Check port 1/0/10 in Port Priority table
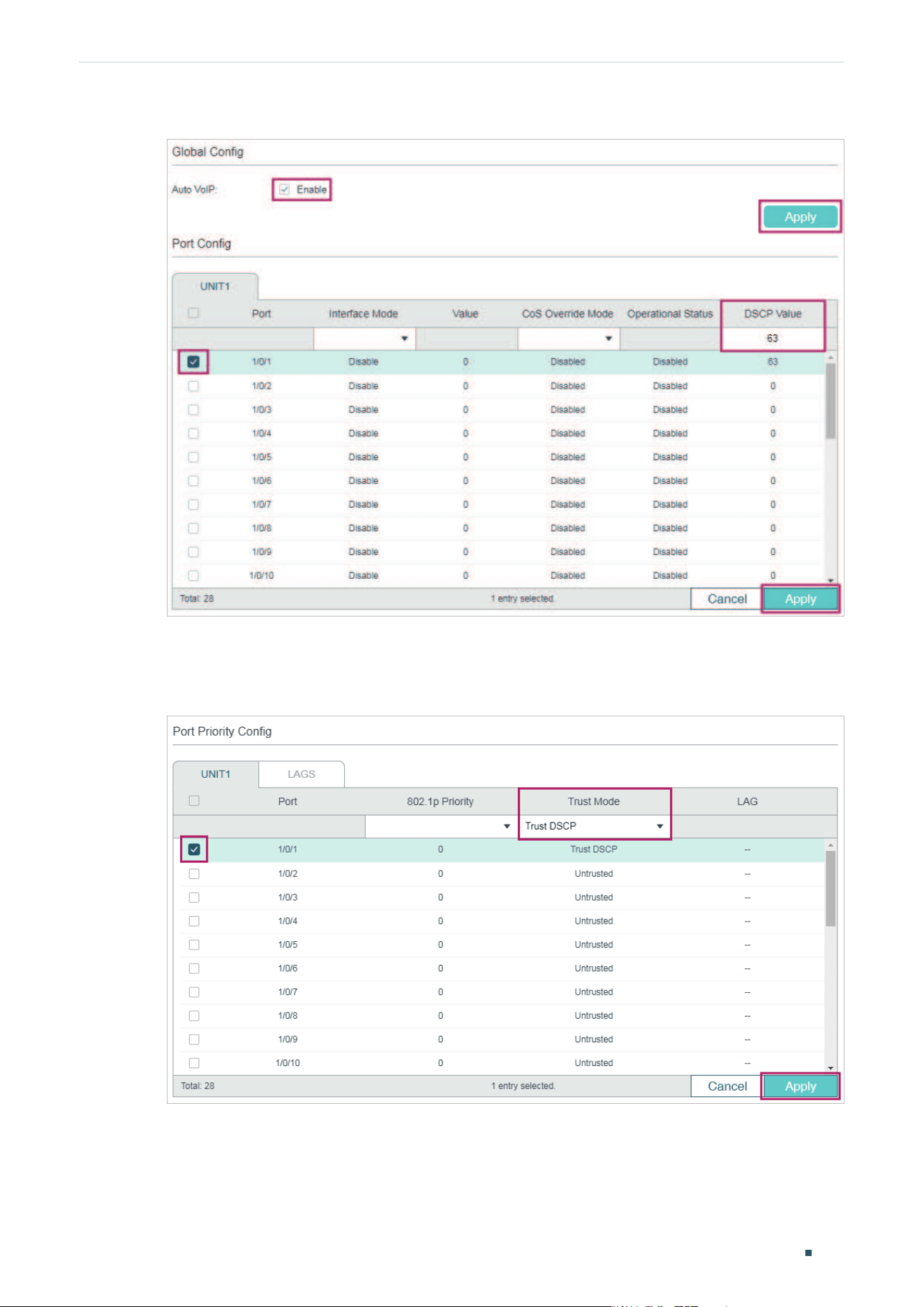Screen dimensions: 924x1307 pyautogui.click(x=194, y=1063)
